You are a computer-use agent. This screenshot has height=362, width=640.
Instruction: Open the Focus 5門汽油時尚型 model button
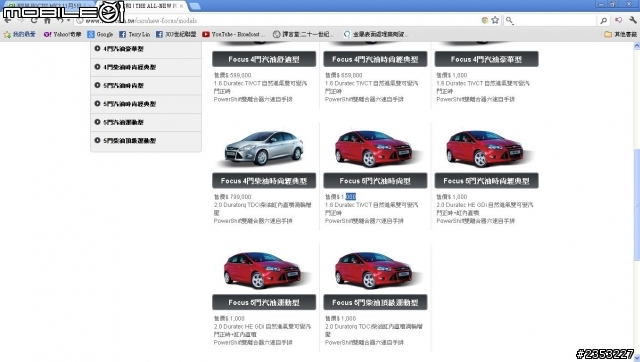pos(375,181)
